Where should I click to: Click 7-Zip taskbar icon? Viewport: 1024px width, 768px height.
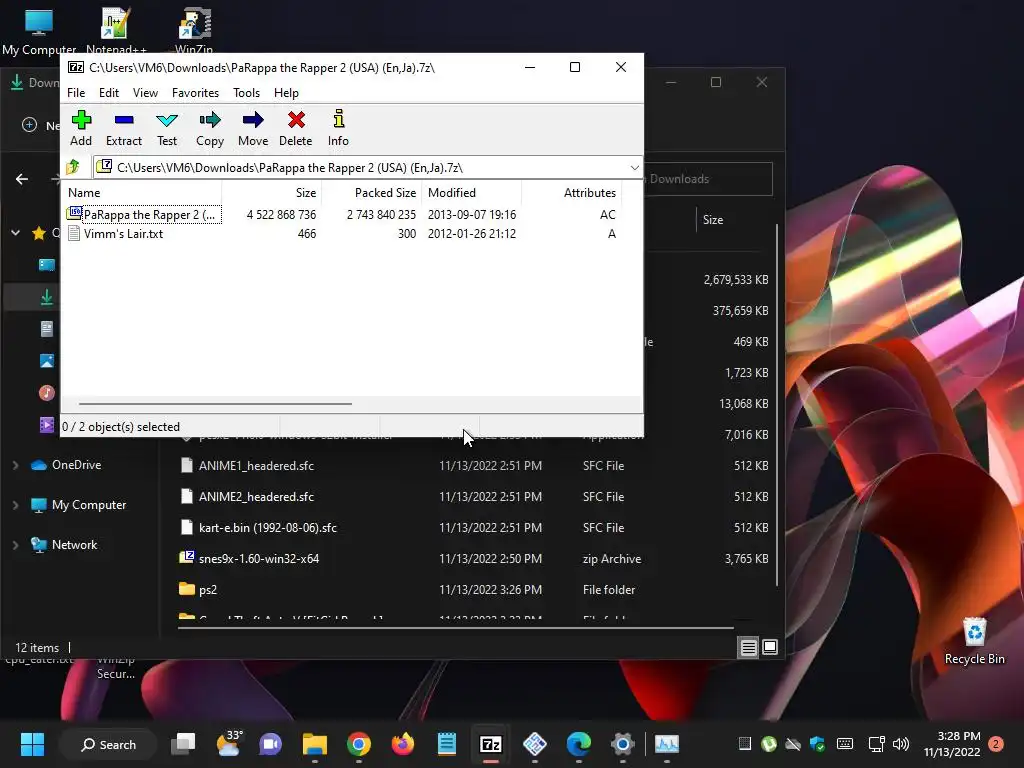pos(490,744)
